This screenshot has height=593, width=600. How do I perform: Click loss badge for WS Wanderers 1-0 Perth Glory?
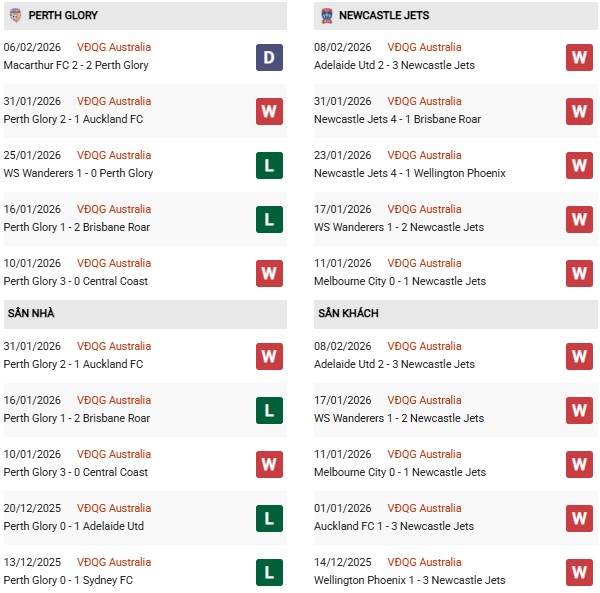click(x=269, y=165)
